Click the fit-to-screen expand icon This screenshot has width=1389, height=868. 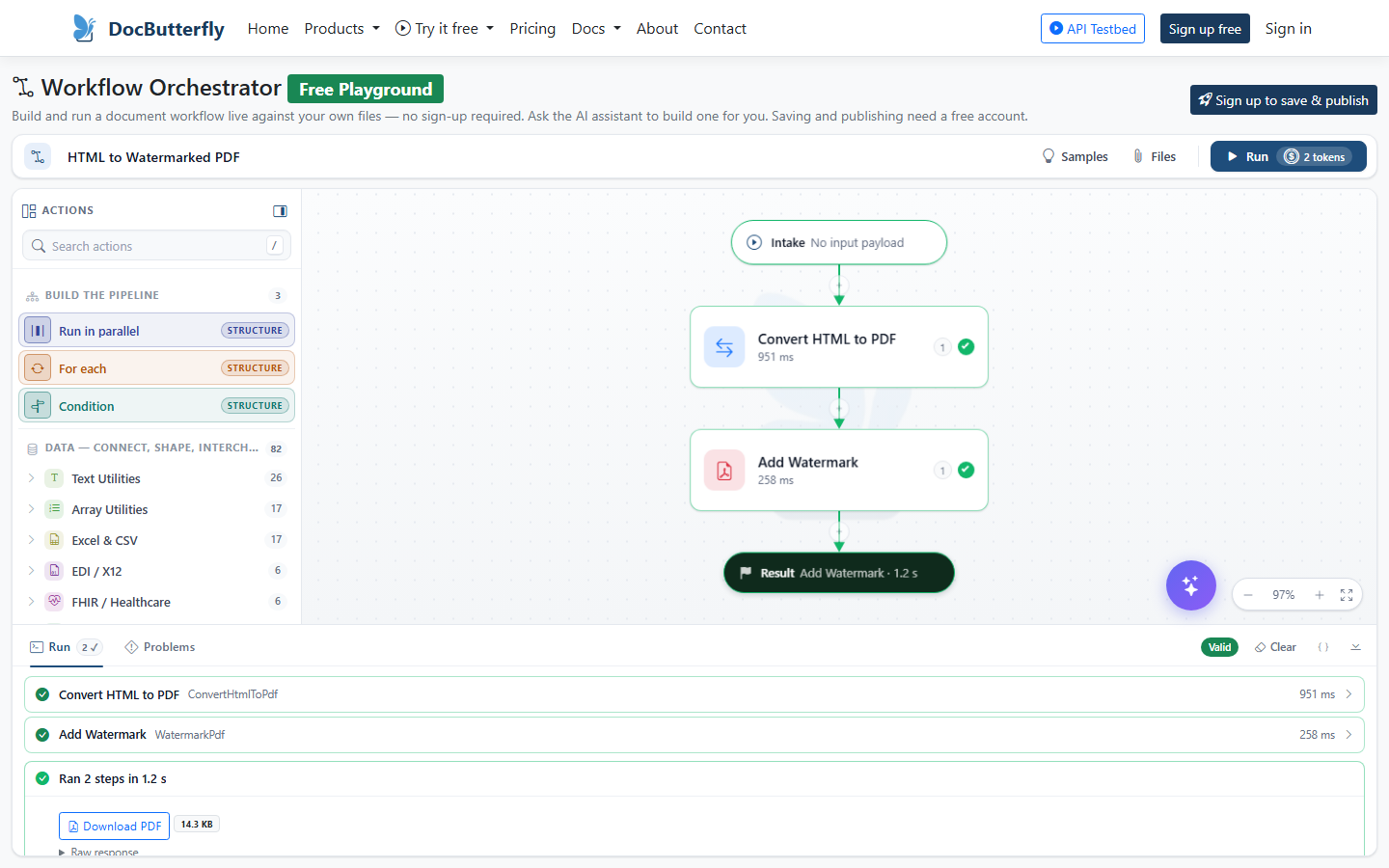point(1347,595)
